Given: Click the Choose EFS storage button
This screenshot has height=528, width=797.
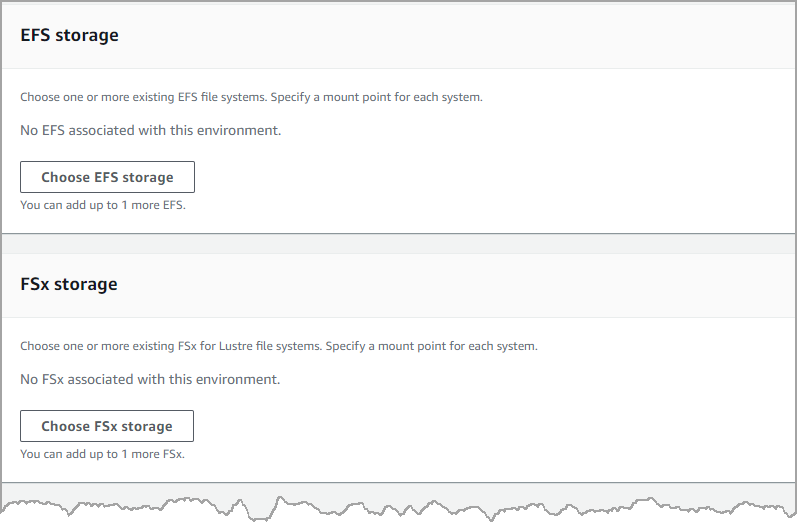Looking at the screenshot, I should 107,177.
